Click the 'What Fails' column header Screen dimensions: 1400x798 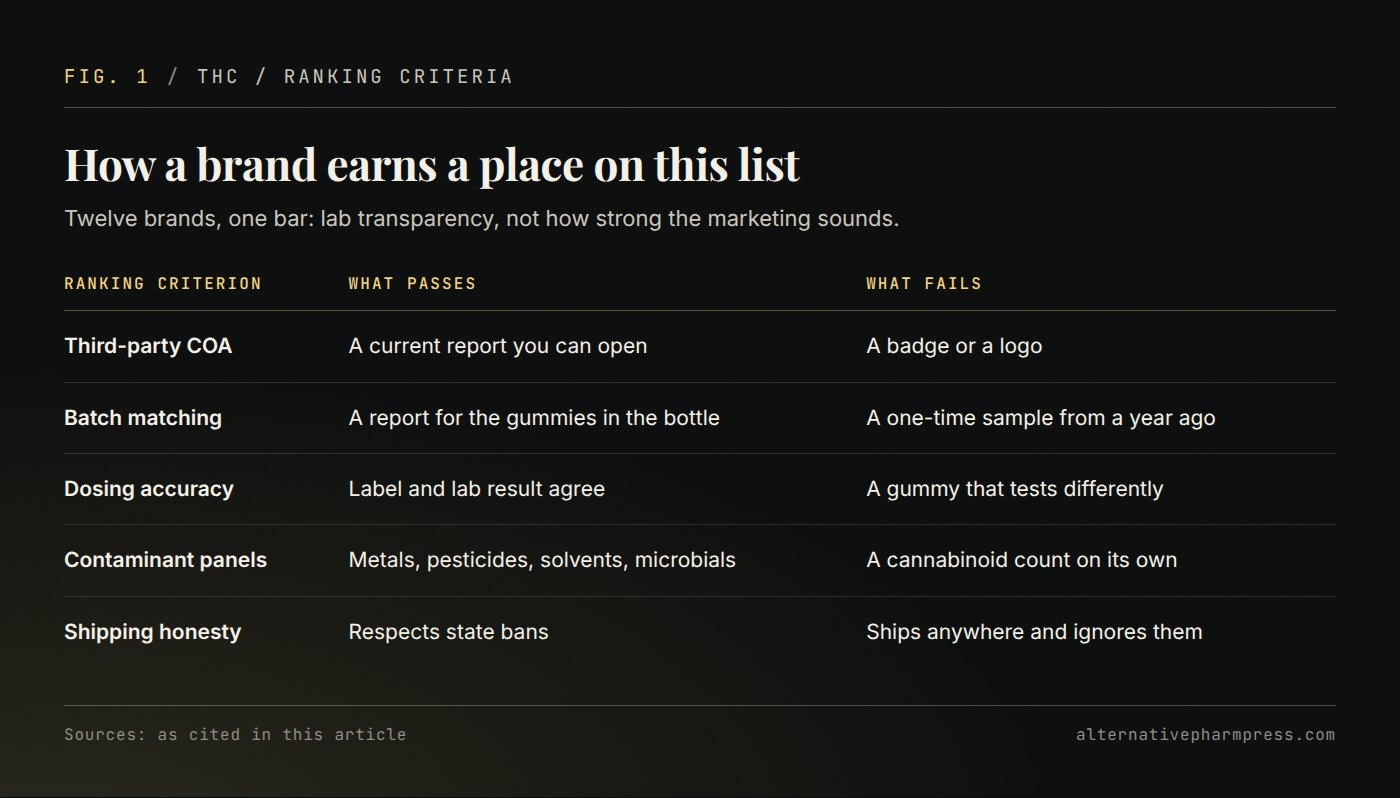(x=924, y=284)
